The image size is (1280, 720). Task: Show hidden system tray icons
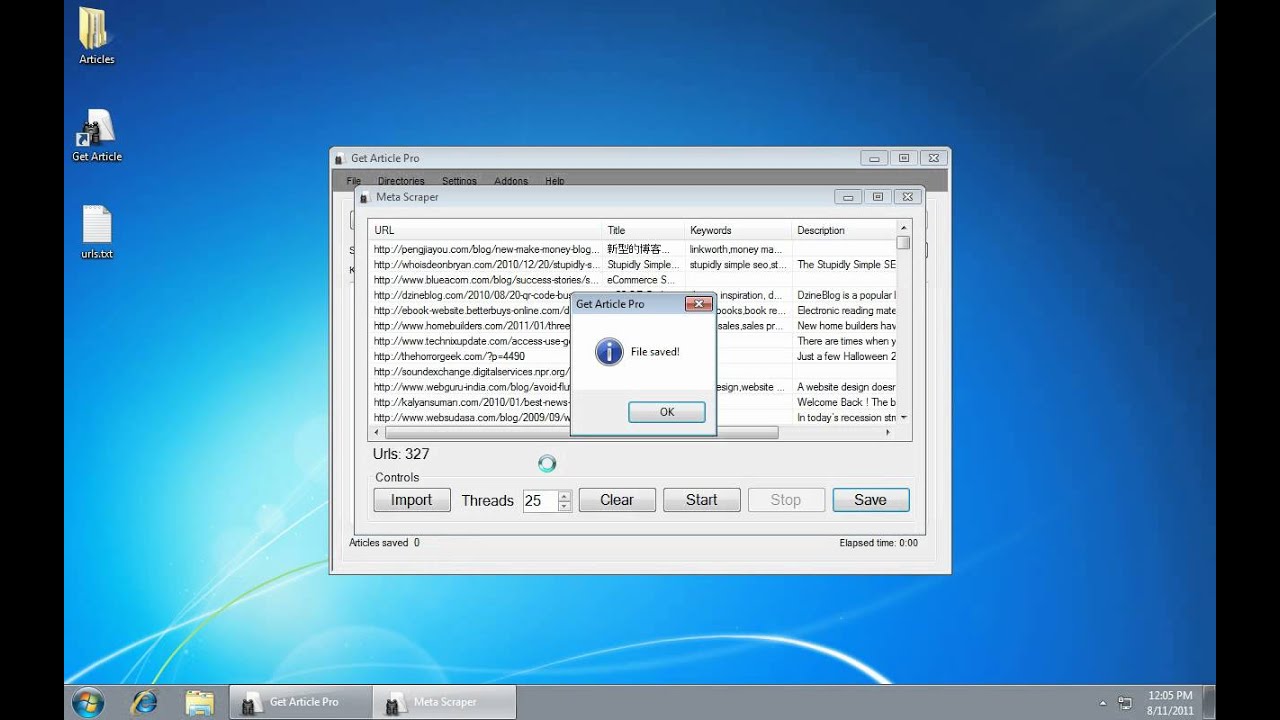pyautogui.click(x=1103, y=702)
